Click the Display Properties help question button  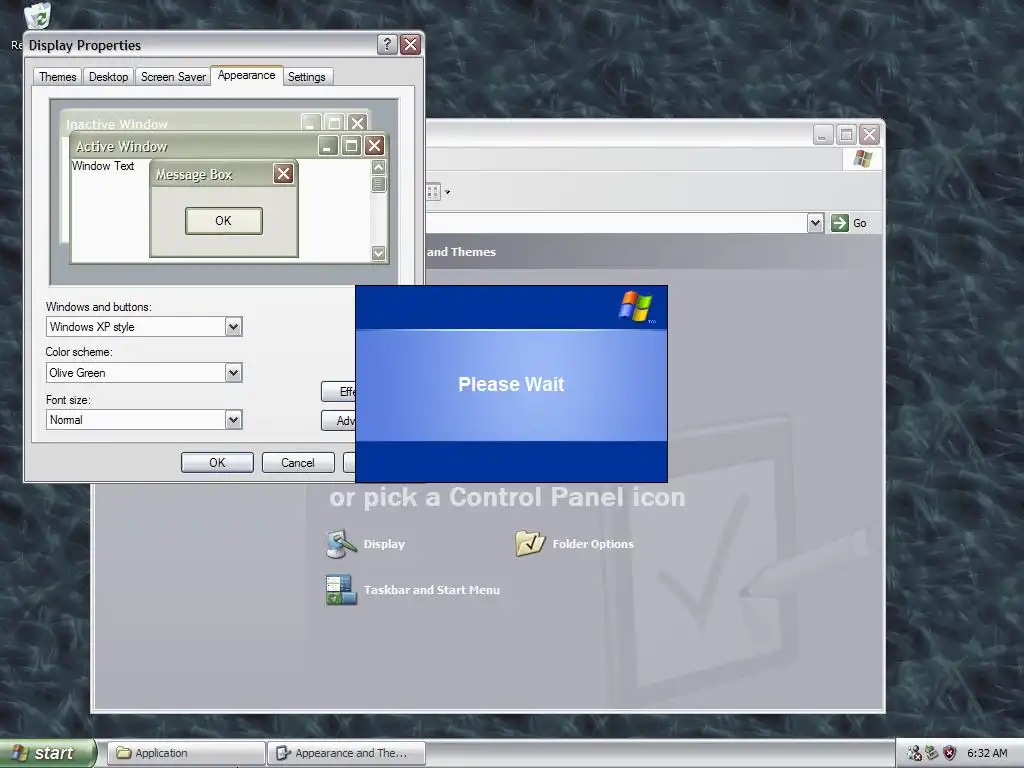click(387, 44)
